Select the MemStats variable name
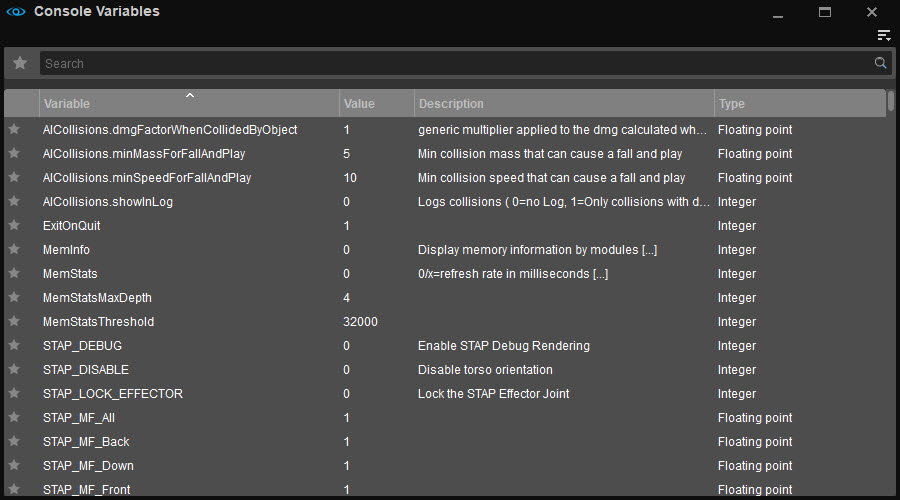Screen dimensions: 900x500 click(x=70, y=274)
